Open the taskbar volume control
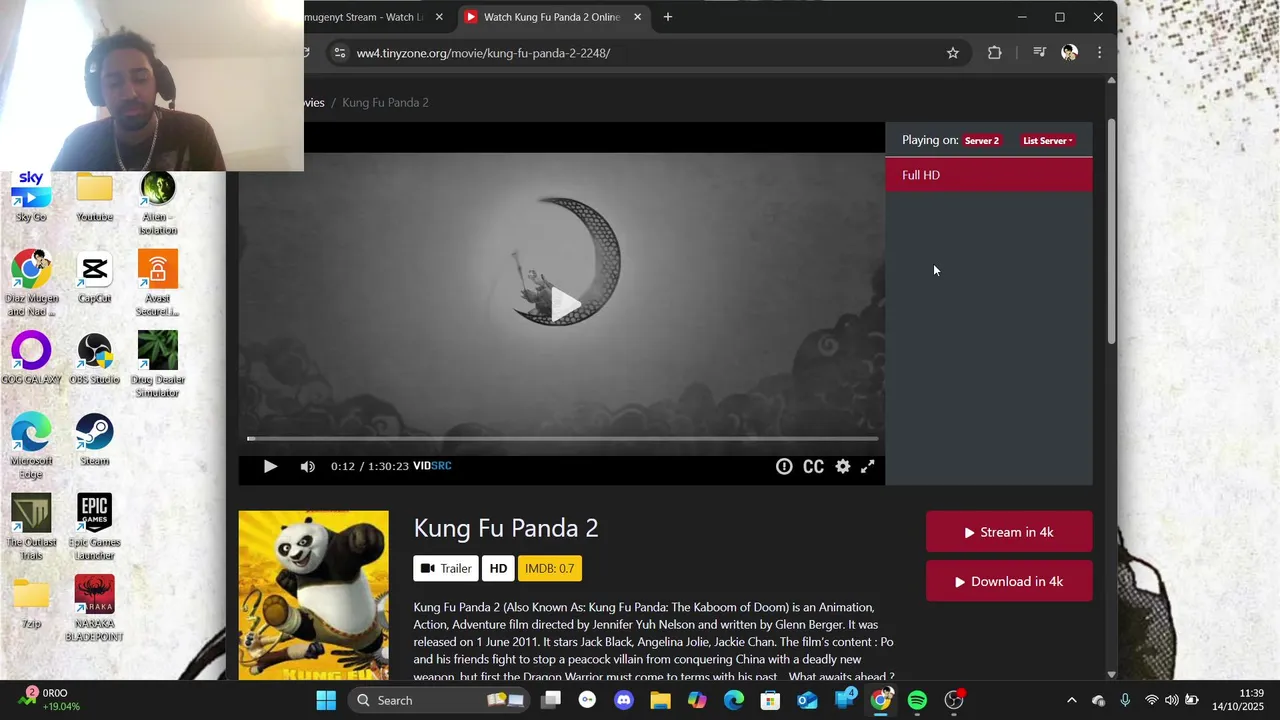 1171,700
